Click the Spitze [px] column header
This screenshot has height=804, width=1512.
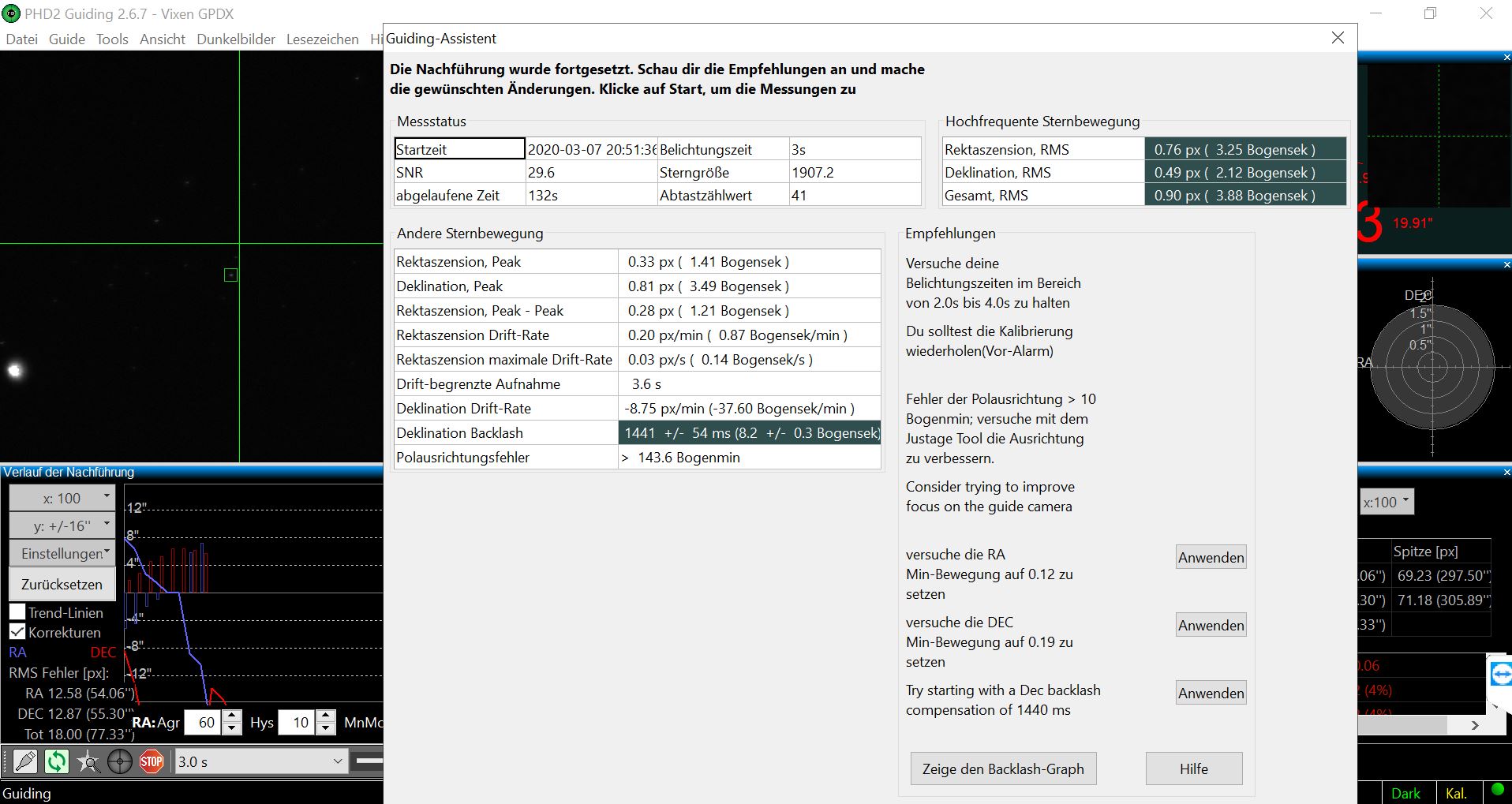click(x=1441, y=551)
